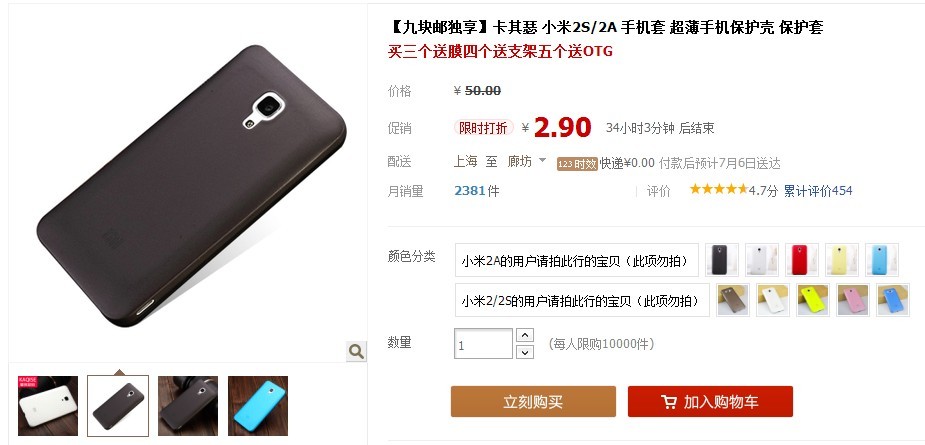Decrease quantity with the down arrow

(524, 352)
